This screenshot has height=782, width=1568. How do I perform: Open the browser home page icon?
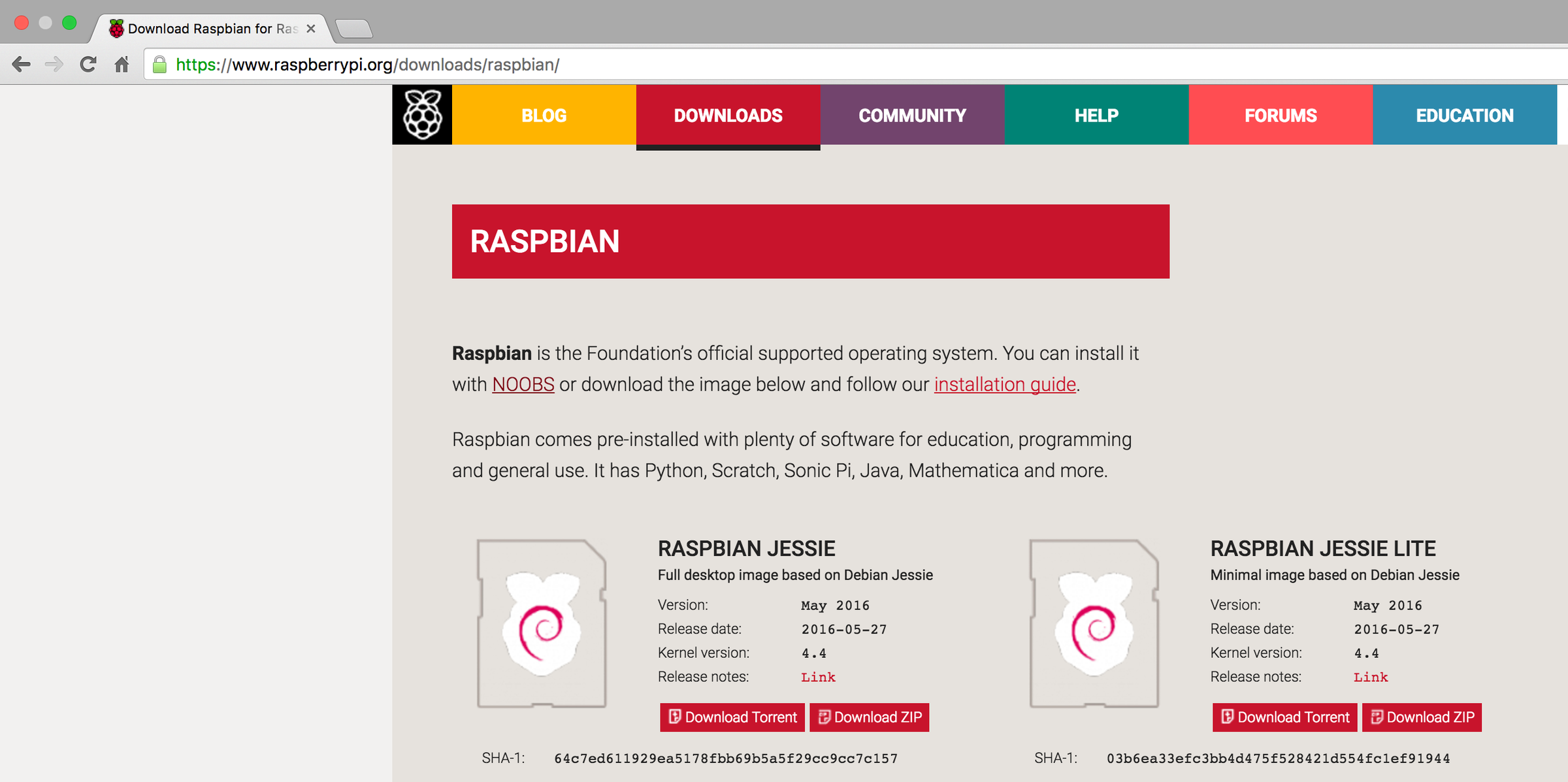(122, 64)
